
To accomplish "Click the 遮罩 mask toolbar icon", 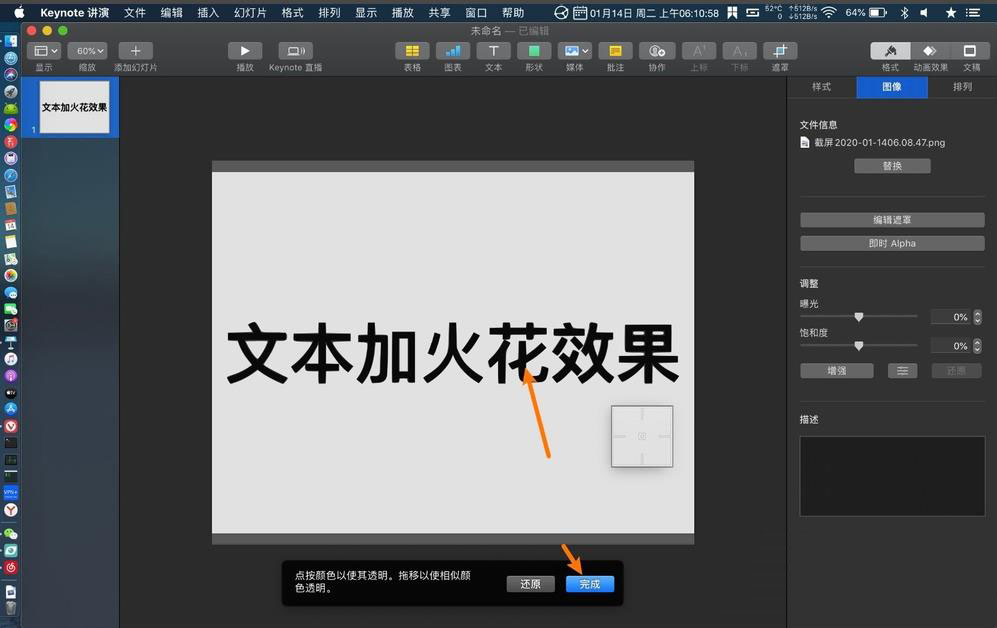I will tap(779, 51).
